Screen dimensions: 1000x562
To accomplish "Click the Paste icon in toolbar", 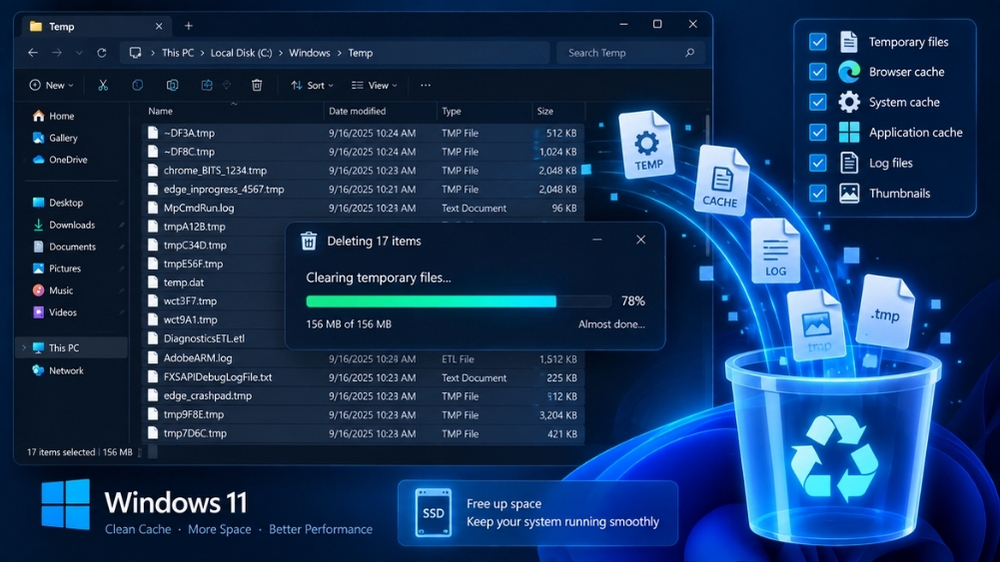I will pyautogui.click(x=172, y=85).
